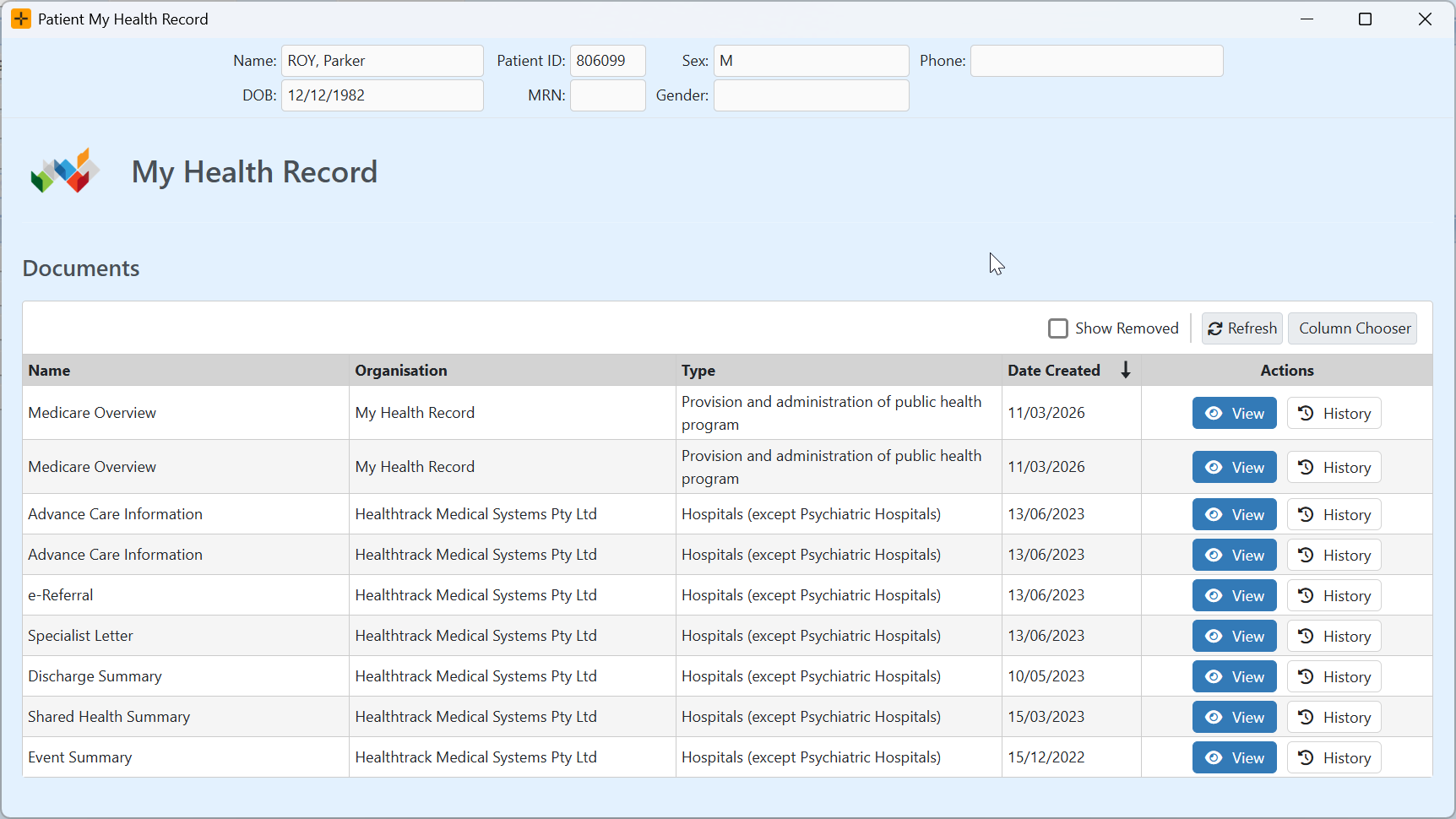
Task: Open History for the e-Referral document
Action: point(1334,595)
